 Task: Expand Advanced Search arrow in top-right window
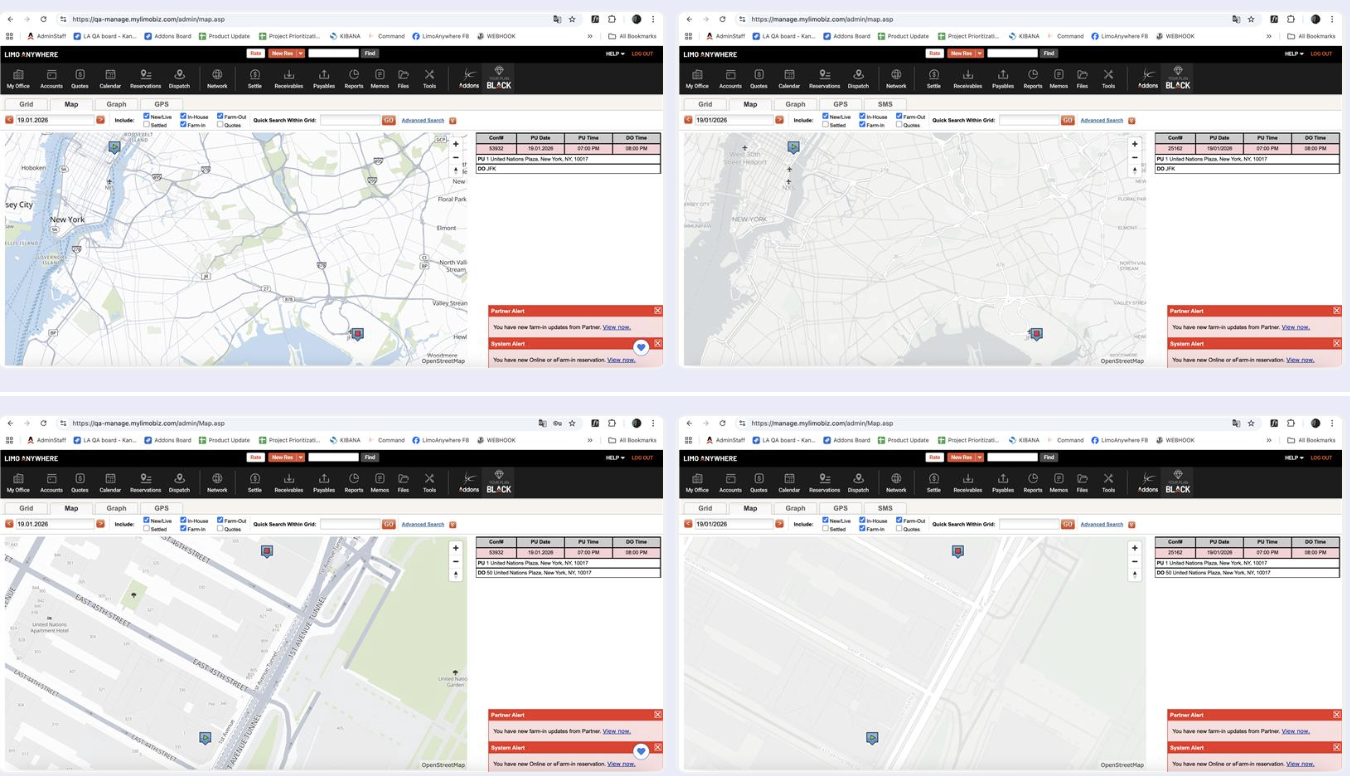tap(1132, 121)
